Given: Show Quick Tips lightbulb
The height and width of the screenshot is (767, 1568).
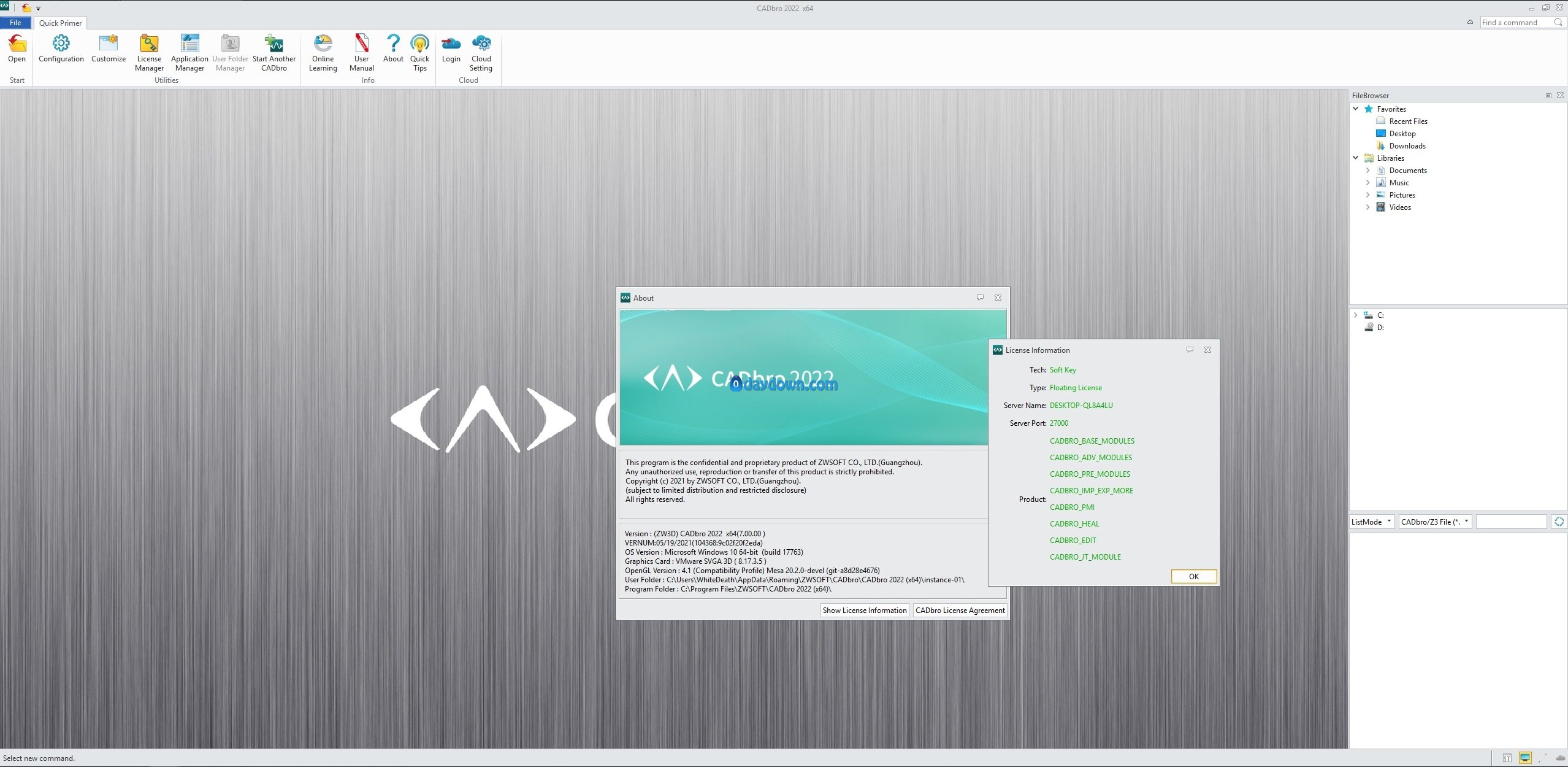Looking at the screenshot, I should [419, 44].
